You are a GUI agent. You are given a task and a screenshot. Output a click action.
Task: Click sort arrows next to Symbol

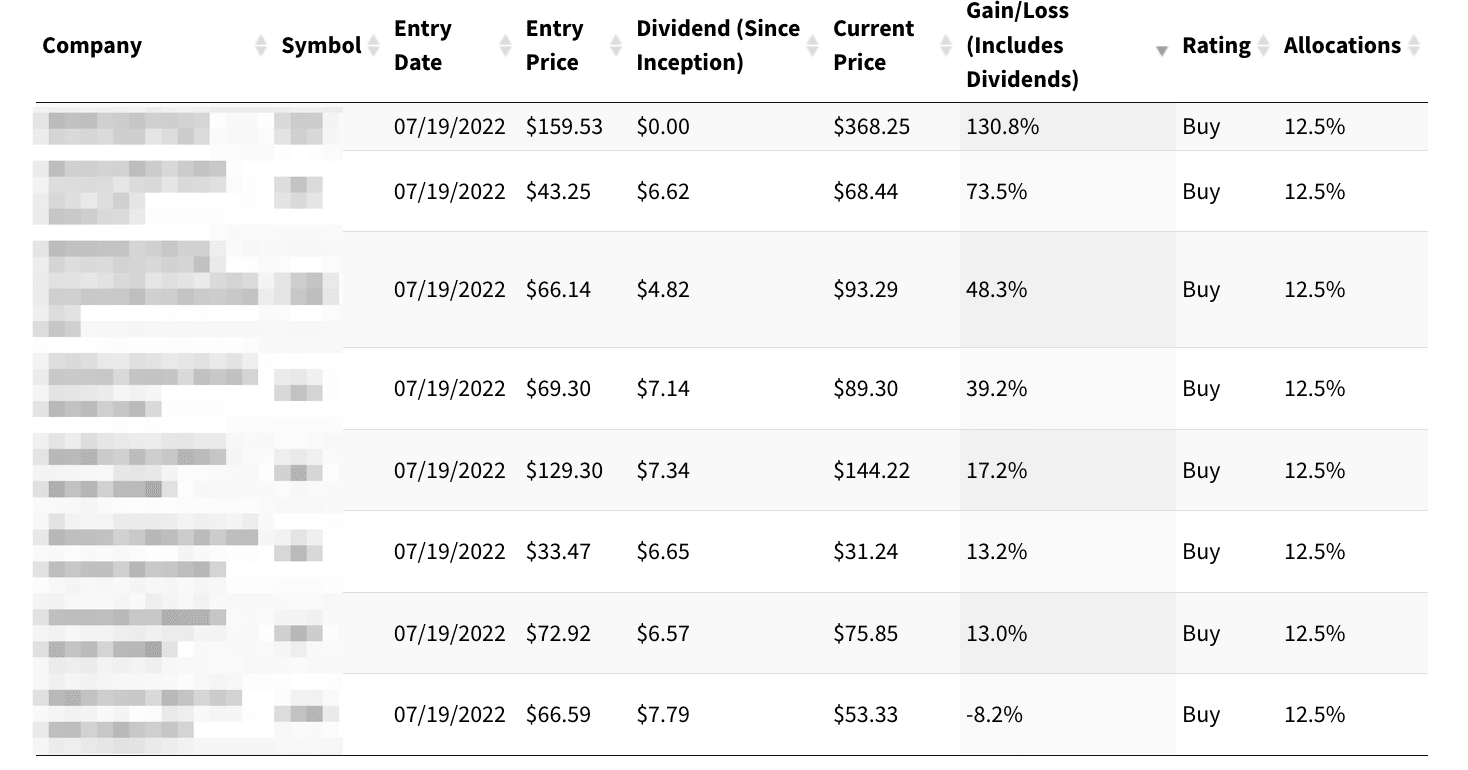pos(373,46)
